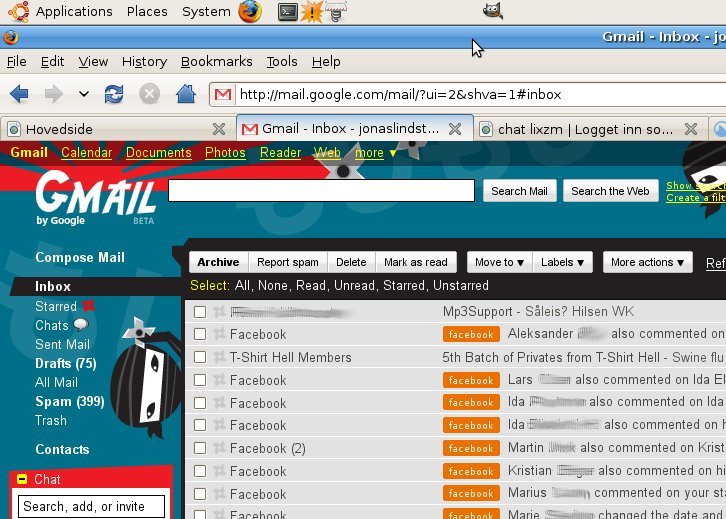Screen dimensions: 726x519
Task: Open the Labels dropdown
Action: coord(563,262)
